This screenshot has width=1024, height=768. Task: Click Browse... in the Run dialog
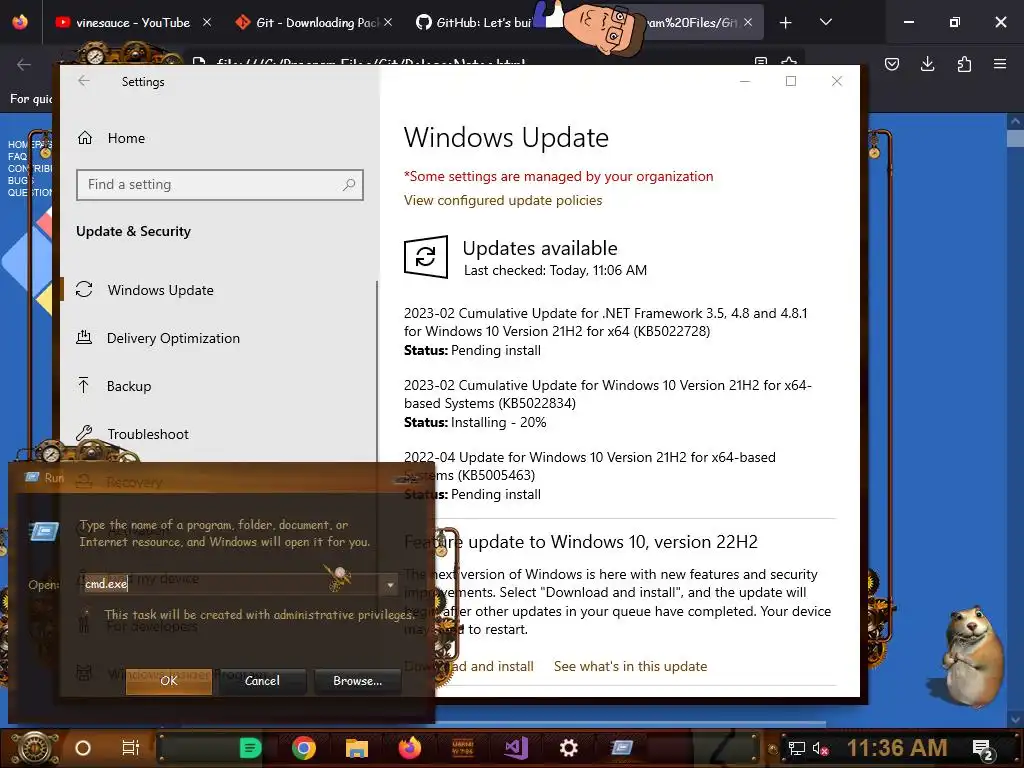coord(357,680)
